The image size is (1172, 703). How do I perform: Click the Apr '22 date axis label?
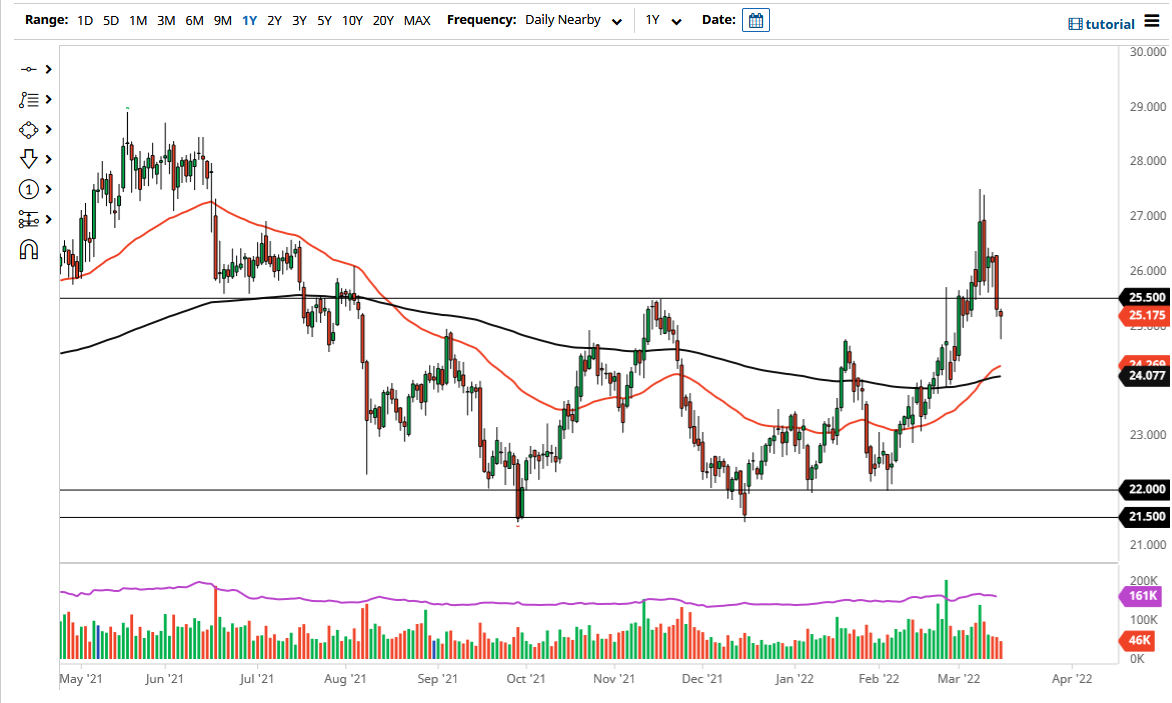pos(1072,679)
